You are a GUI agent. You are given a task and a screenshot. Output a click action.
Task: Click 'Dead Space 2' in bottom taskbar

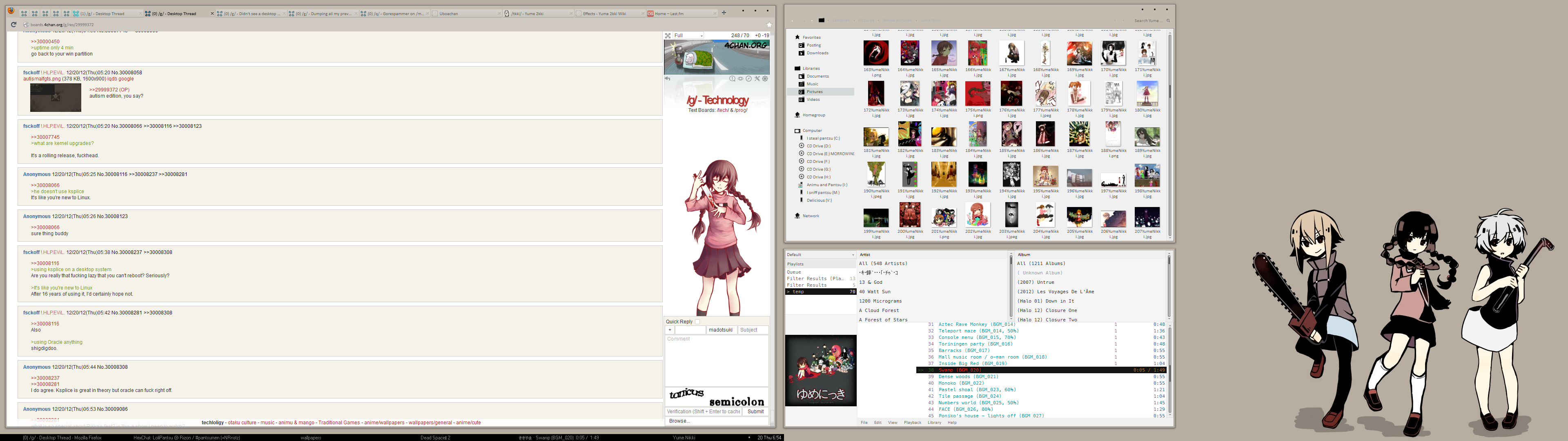[x=435, y=437]
